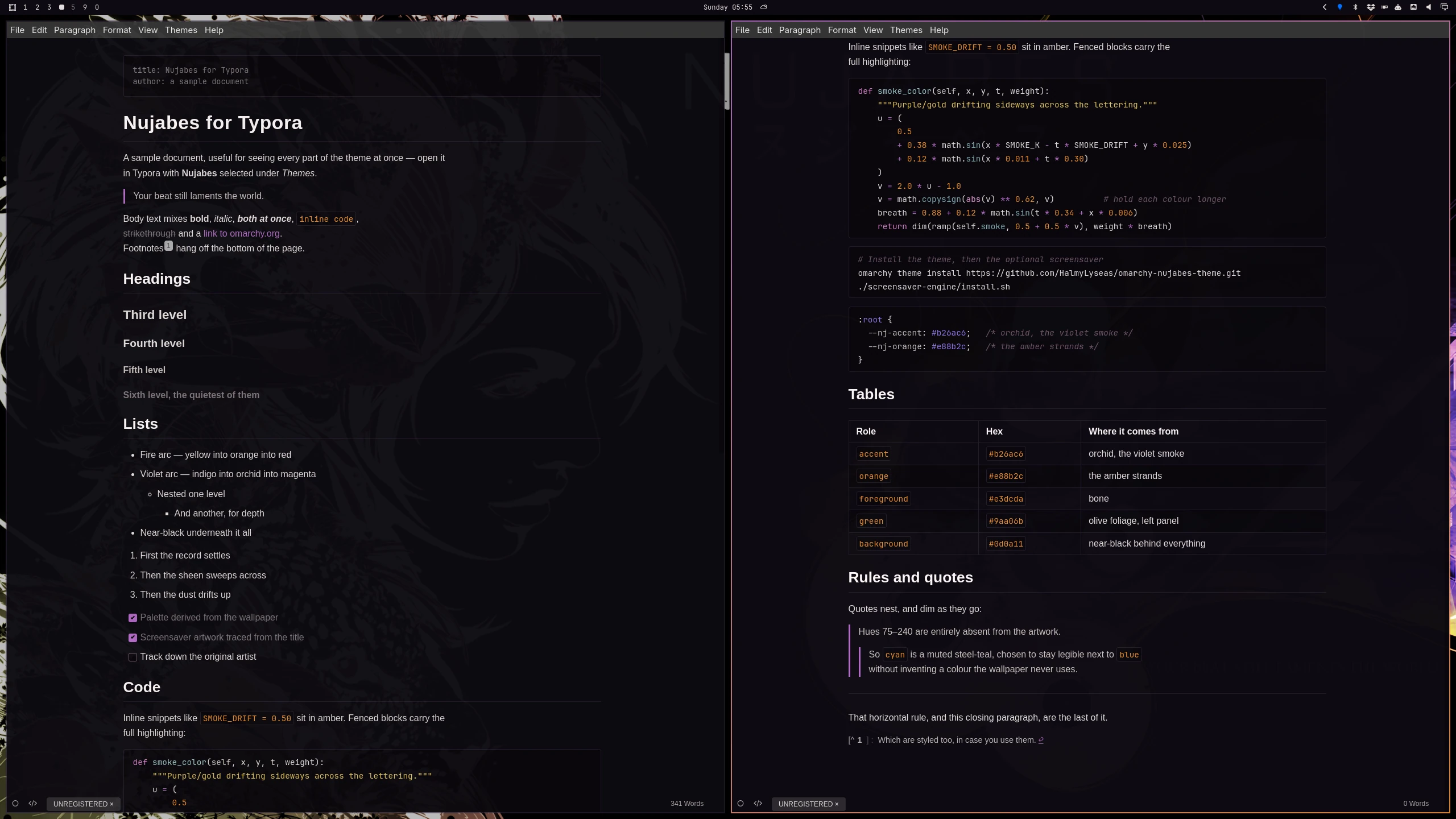Switch to workspace 3
The image size is (1456, 819).
tap(49, 7)
